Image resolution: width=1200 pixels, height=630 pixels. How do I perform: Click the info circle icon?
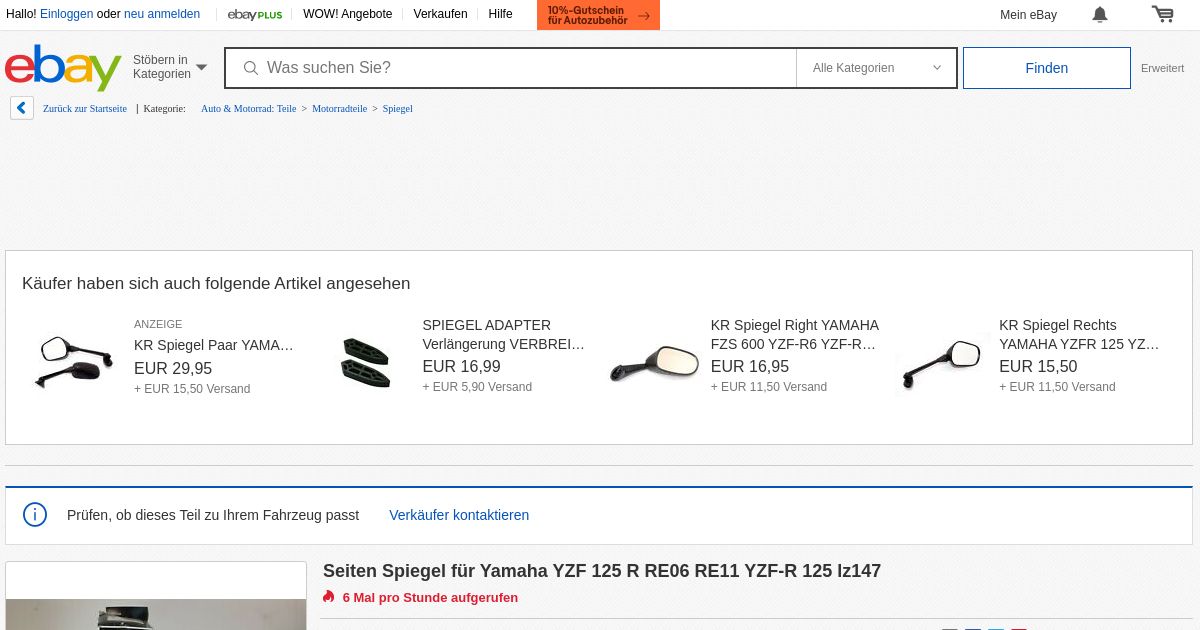[x=35, y=515]
